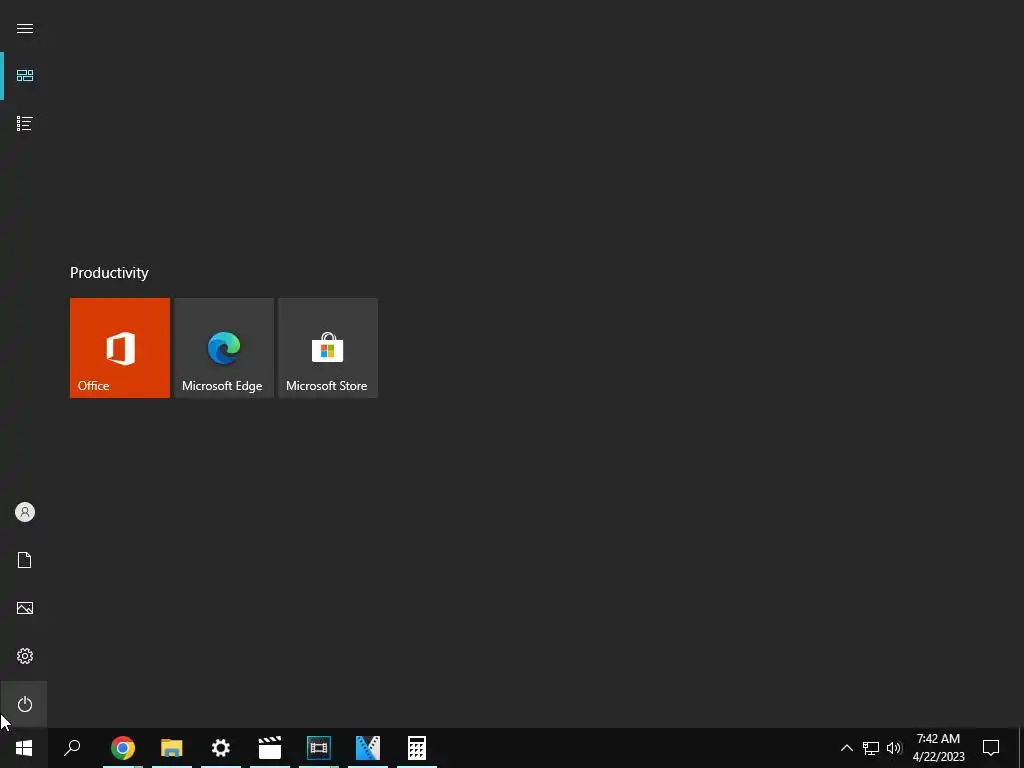Open the Documents icon in Start sidebar
The image size is (1024, 768).
pos(25,560)
